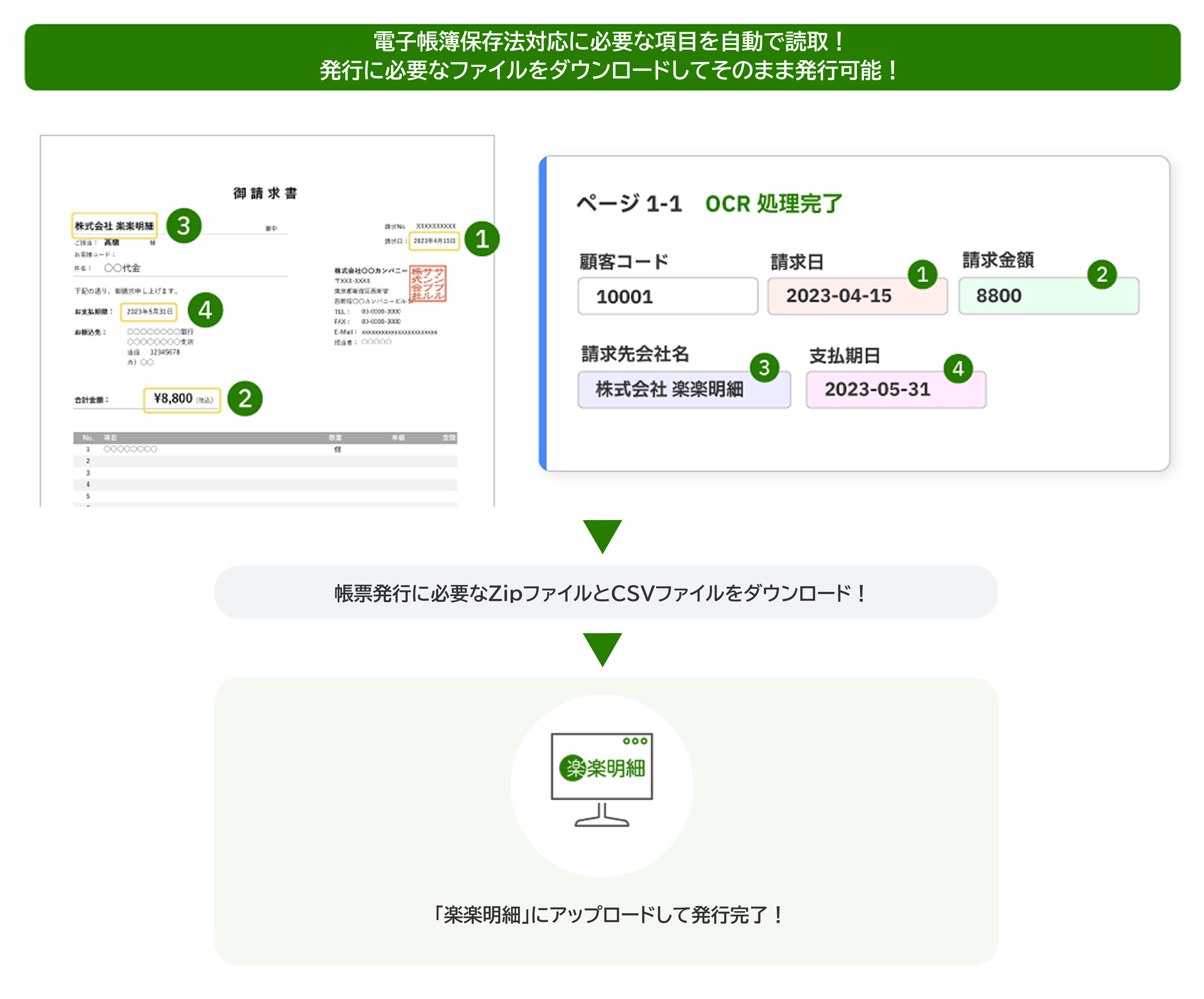This screenshot has height=999, width=1204.
Task: Click the '○○代金' subject line on the invoice
Action: [122, 268]
